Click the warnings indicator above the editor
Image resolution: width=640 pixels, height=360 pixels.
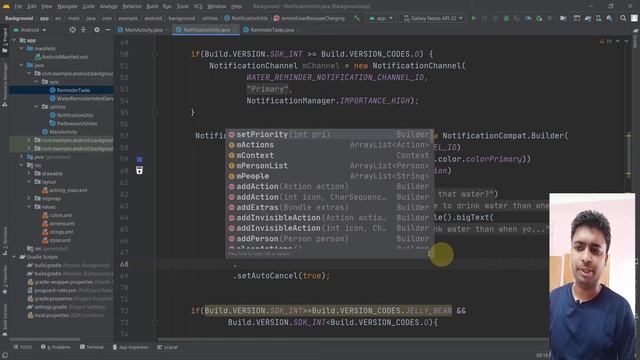pos(605,41)
